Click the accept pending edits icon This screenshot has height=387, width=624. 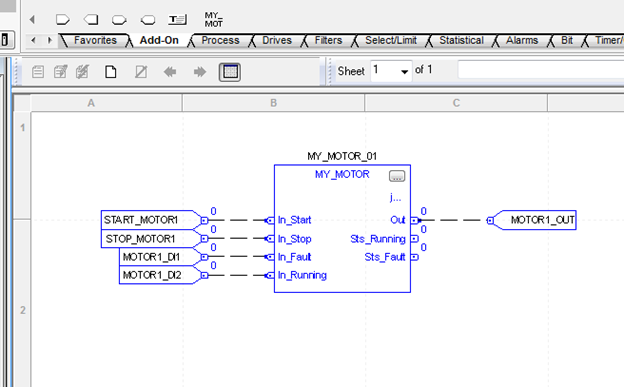click(x=60, y=72)
